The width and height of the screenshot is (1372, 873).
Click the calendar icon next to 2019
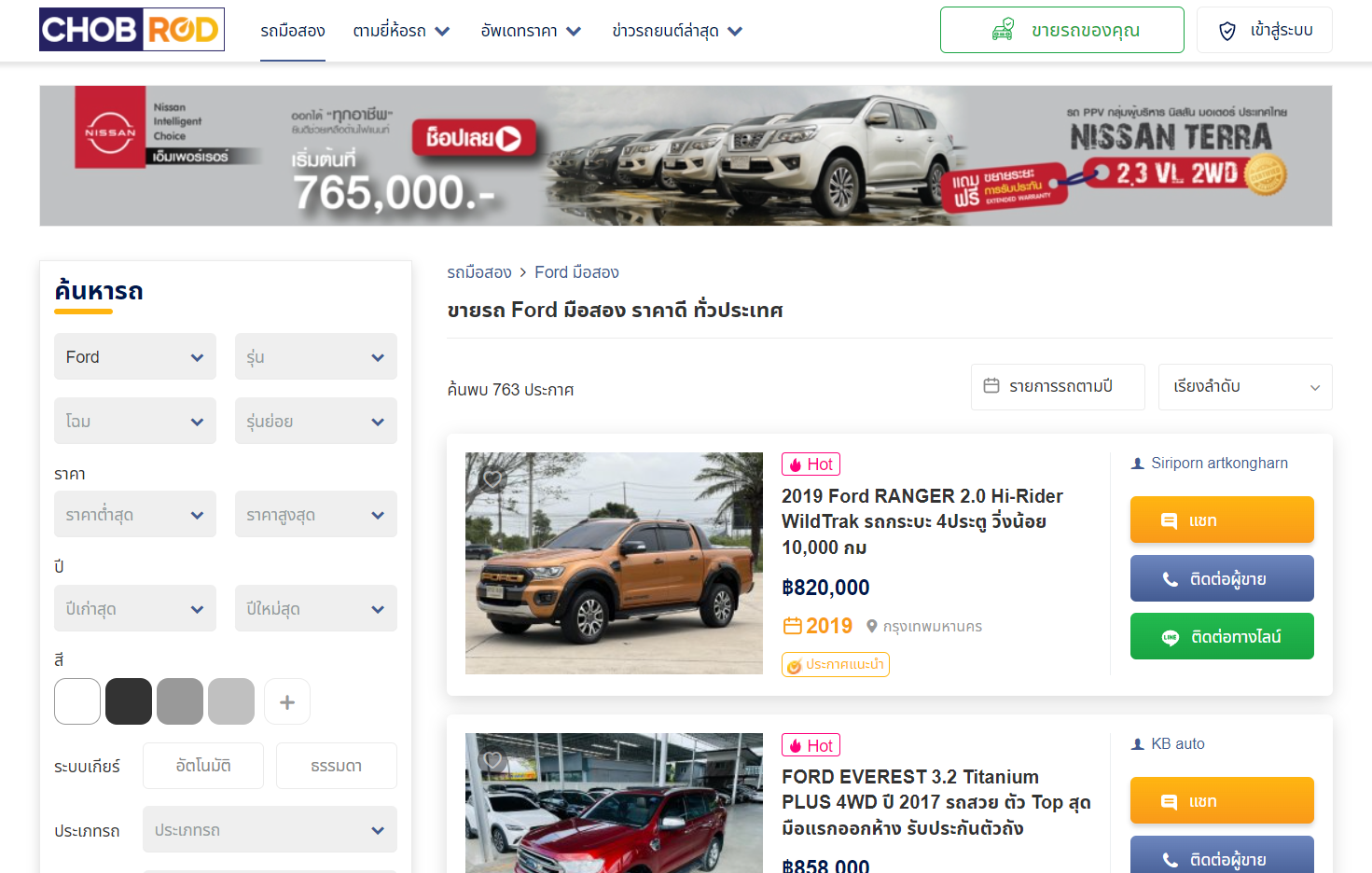point(794,626)
